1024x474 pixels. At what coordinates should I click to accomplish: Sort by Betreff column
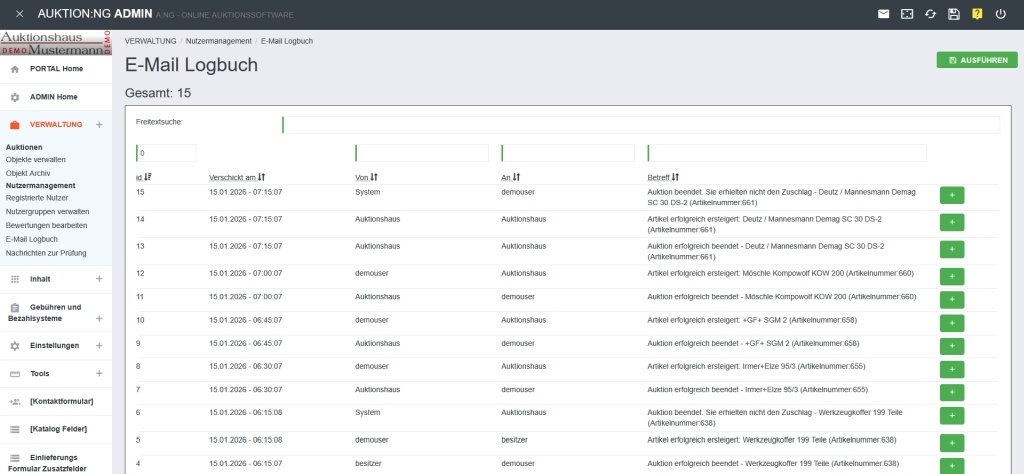pyautogui.click(x=663, y=177)
